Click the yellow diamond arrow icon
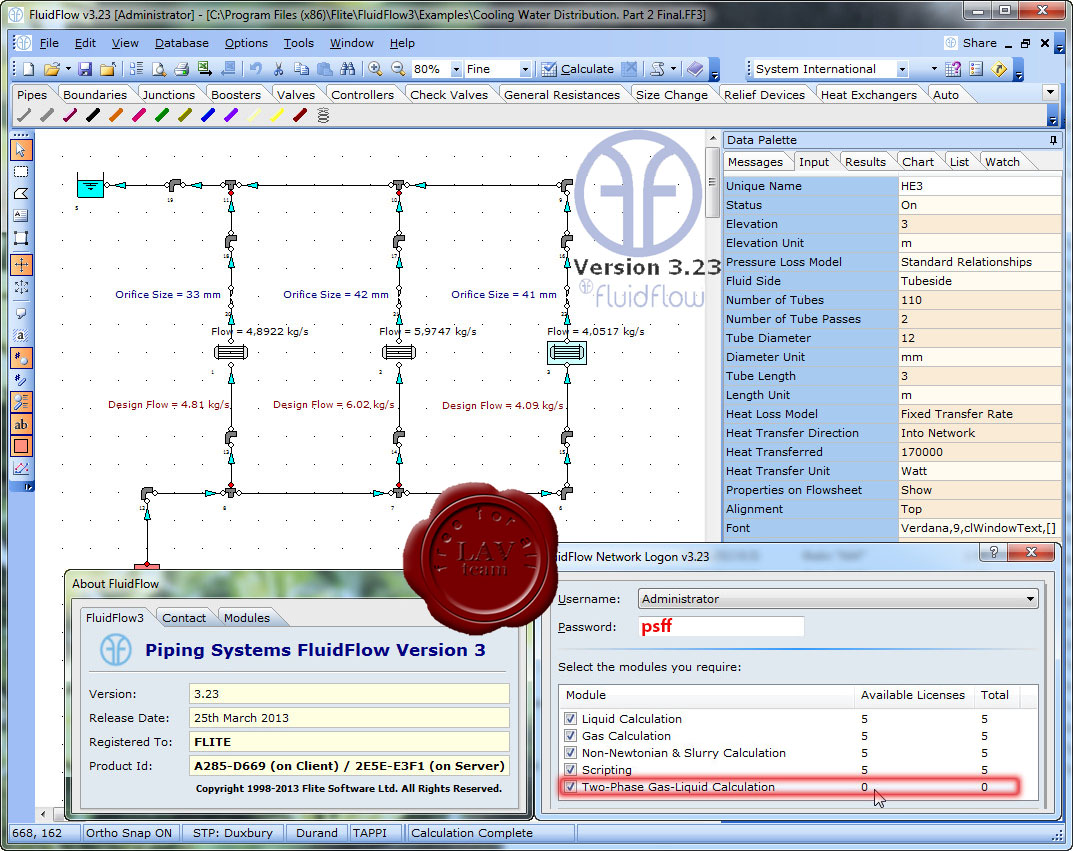 coord(999,69)
